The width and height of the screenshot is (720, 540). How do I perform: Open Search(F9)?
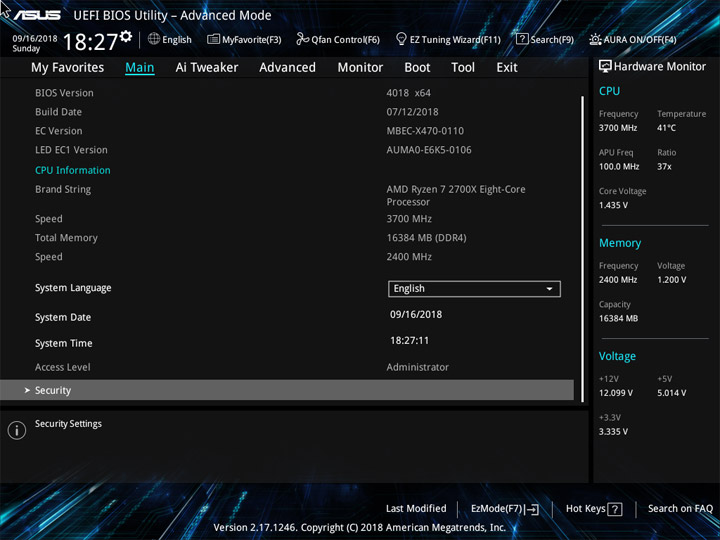coord(552,39)
